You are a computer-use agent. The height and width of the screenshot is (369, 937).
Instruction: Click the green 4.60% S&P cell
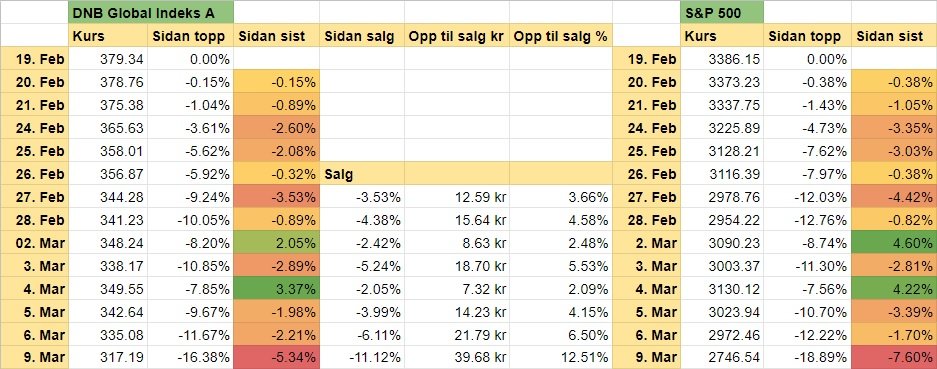pyautogui.click(x=894, y=243)
